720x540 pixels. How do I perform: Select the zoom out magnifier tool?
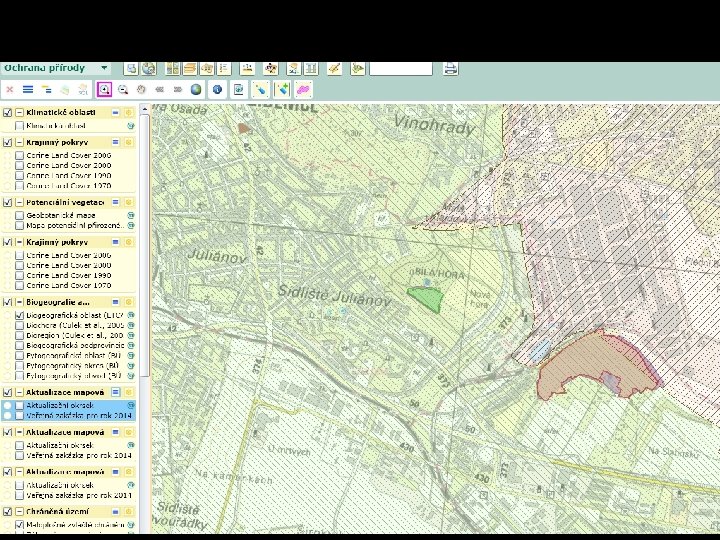(123, 89)
